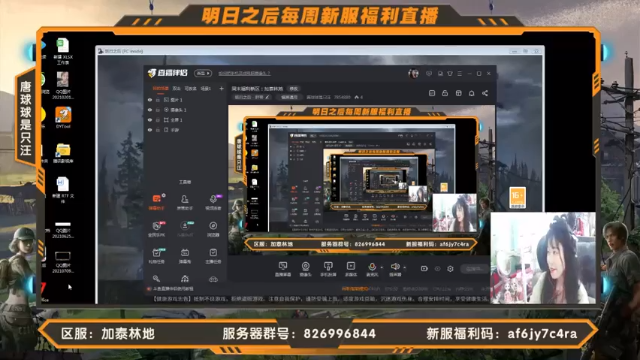The width and height of the screenshot is (640, 360).
Task: Open the yellow folder desktop icon
Action: 63,153
